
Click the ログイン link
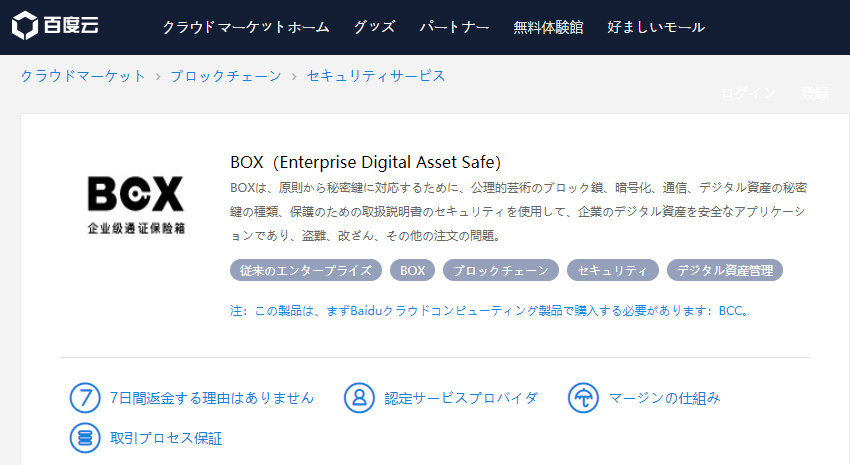748,93
